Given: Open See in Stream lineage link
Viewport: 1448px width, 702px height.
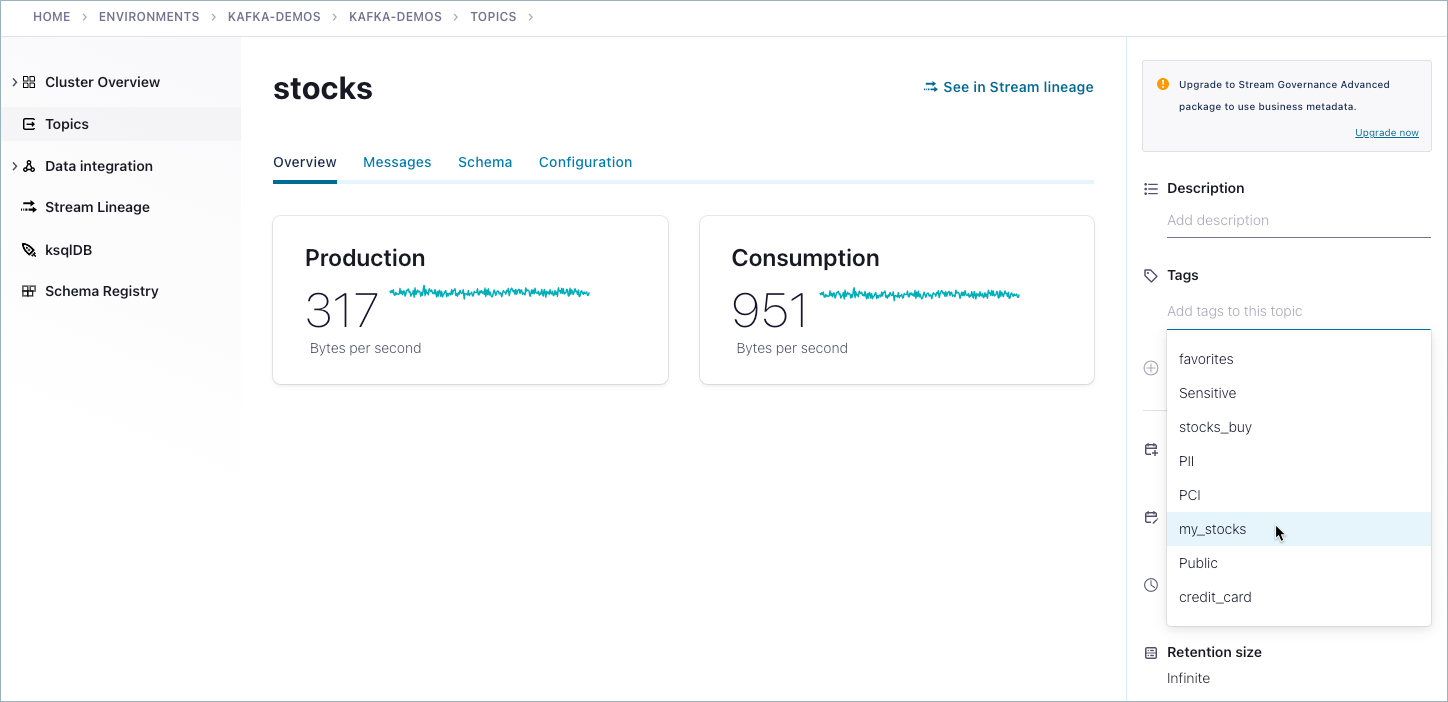Looking at the screenshot, I should coord(1008,87).
